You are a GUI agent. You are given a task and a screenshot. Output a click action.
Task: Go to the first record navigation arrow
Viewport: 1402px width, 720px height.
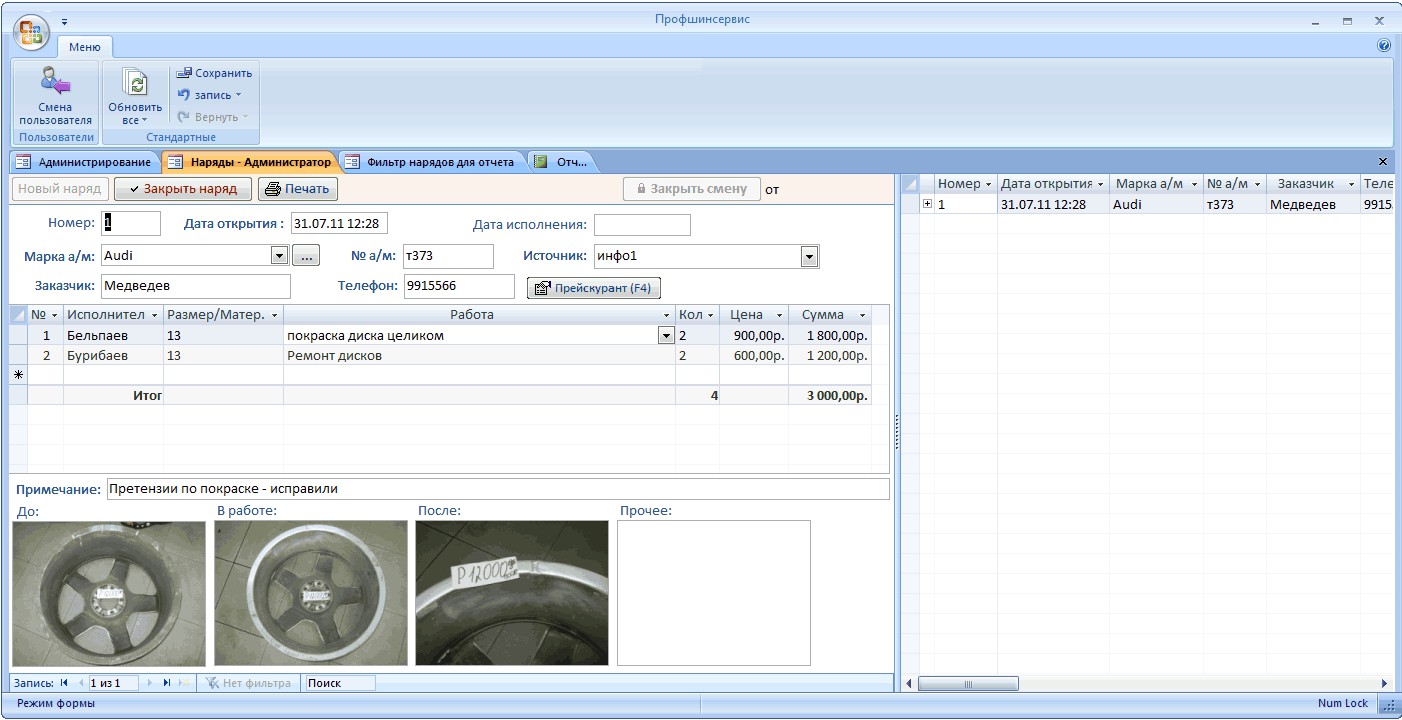tap(65, 683)
